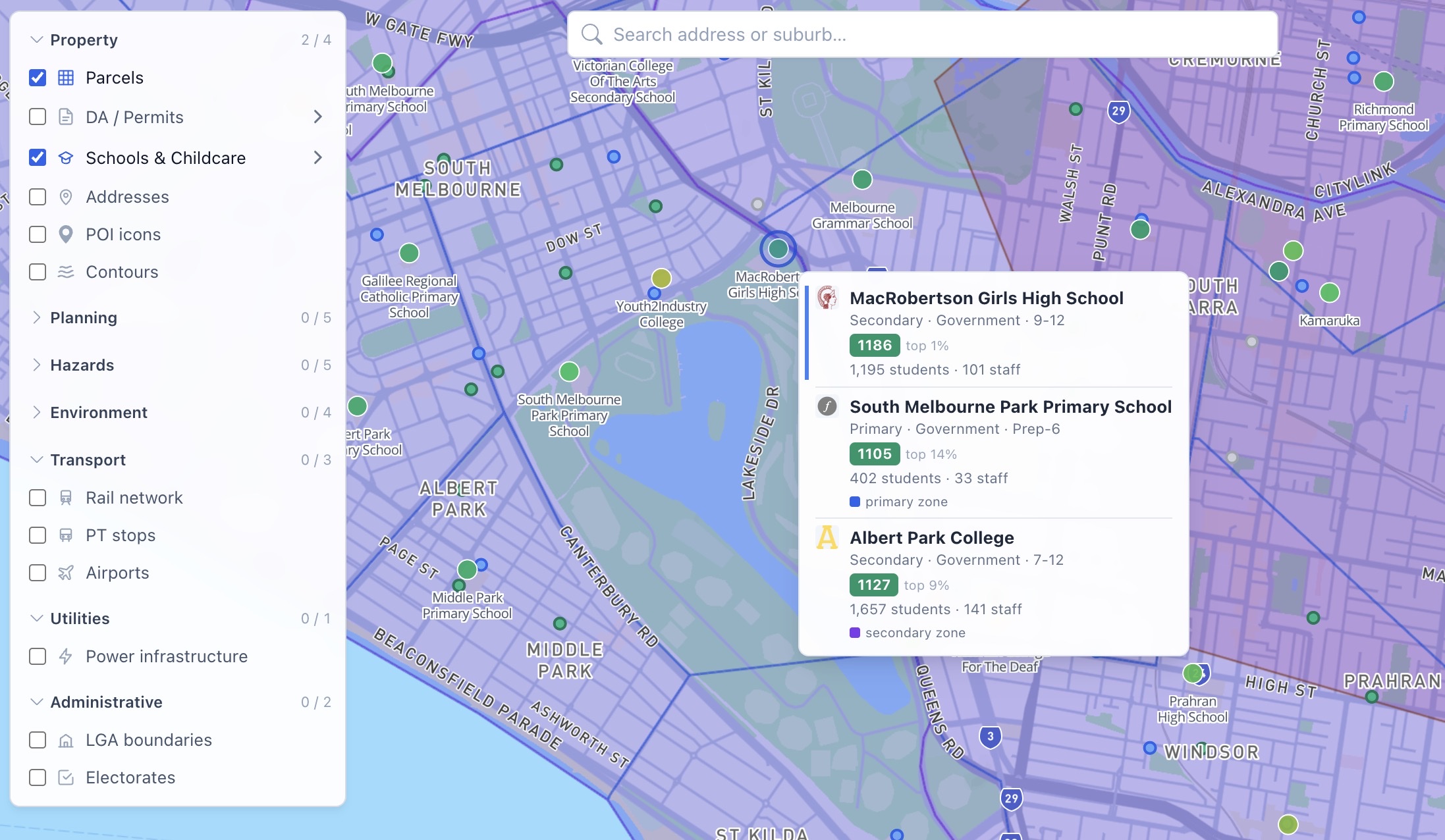1445x840 pixels.
Task: Click the Richmond Primary School marker
Action: click(x=1384, y=81)
